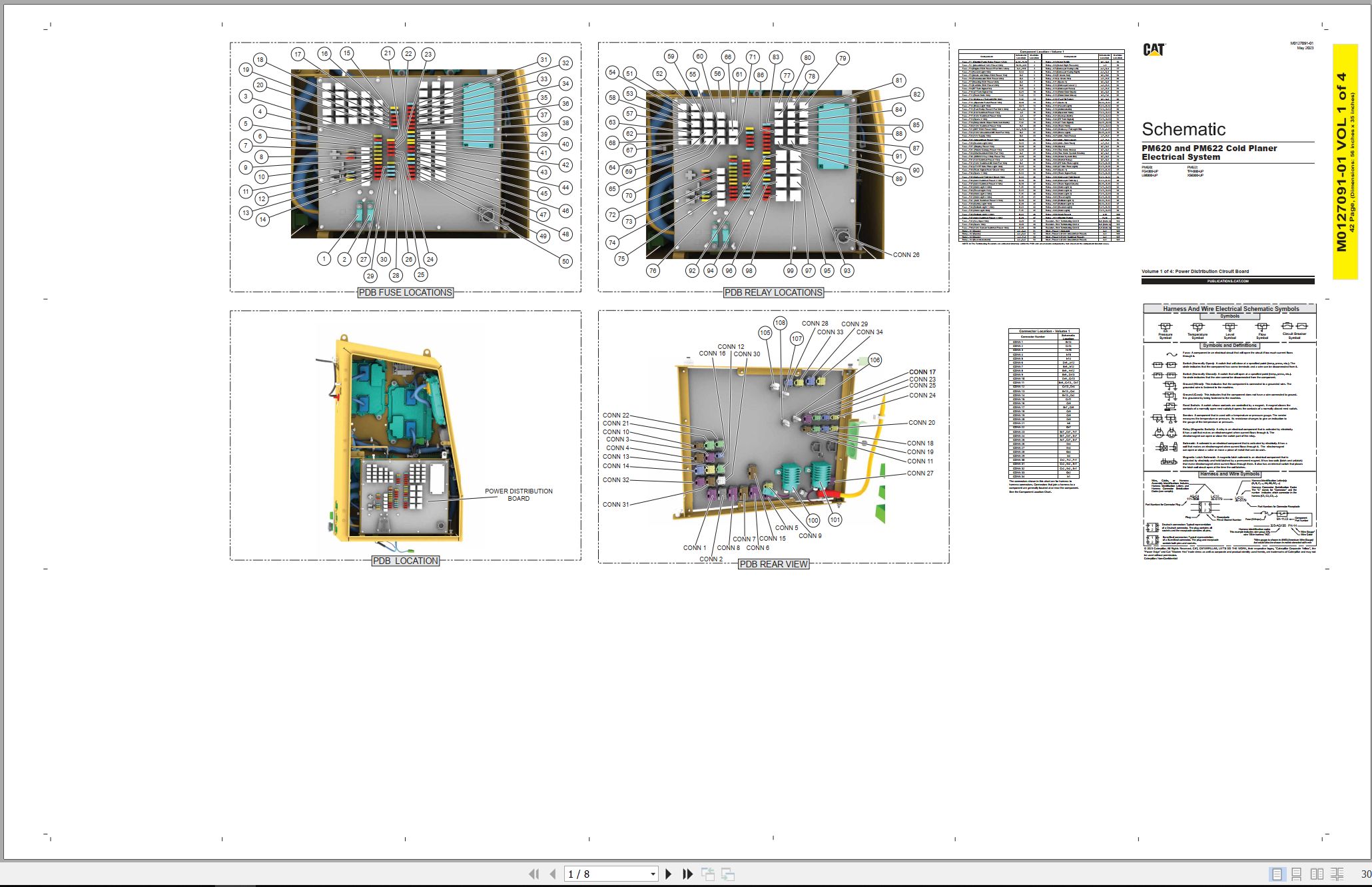Click the PUBLICATIONS.CAT.COM link bar
This screenshot has height=887, width=1372.
click(1227, 281)
